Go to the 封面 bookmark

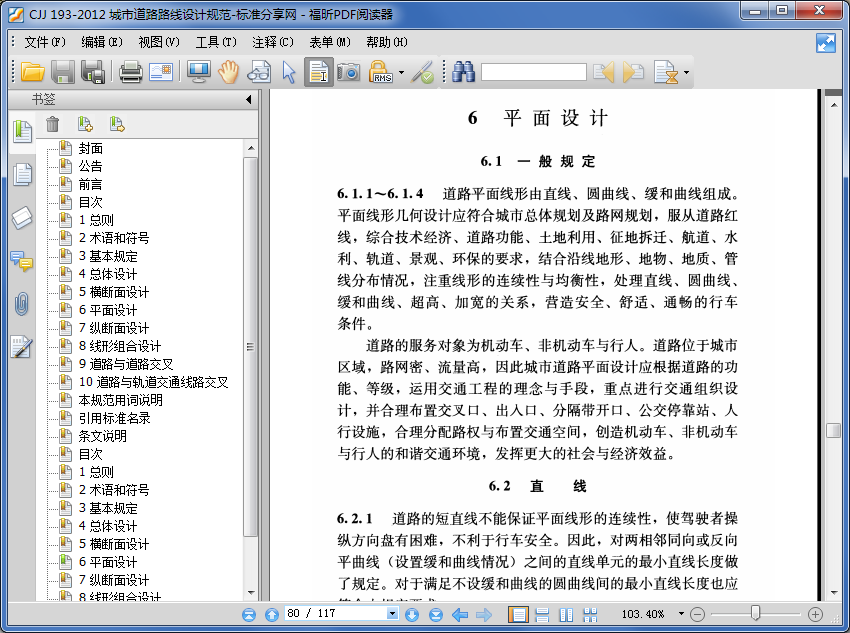click(x=91, y=148)
